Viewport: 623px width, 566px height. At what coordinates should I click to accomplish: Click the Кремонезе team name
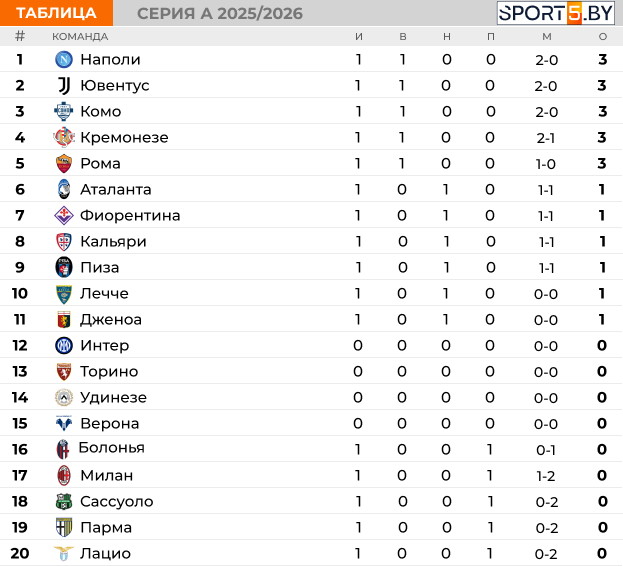[x=124, y=137]
